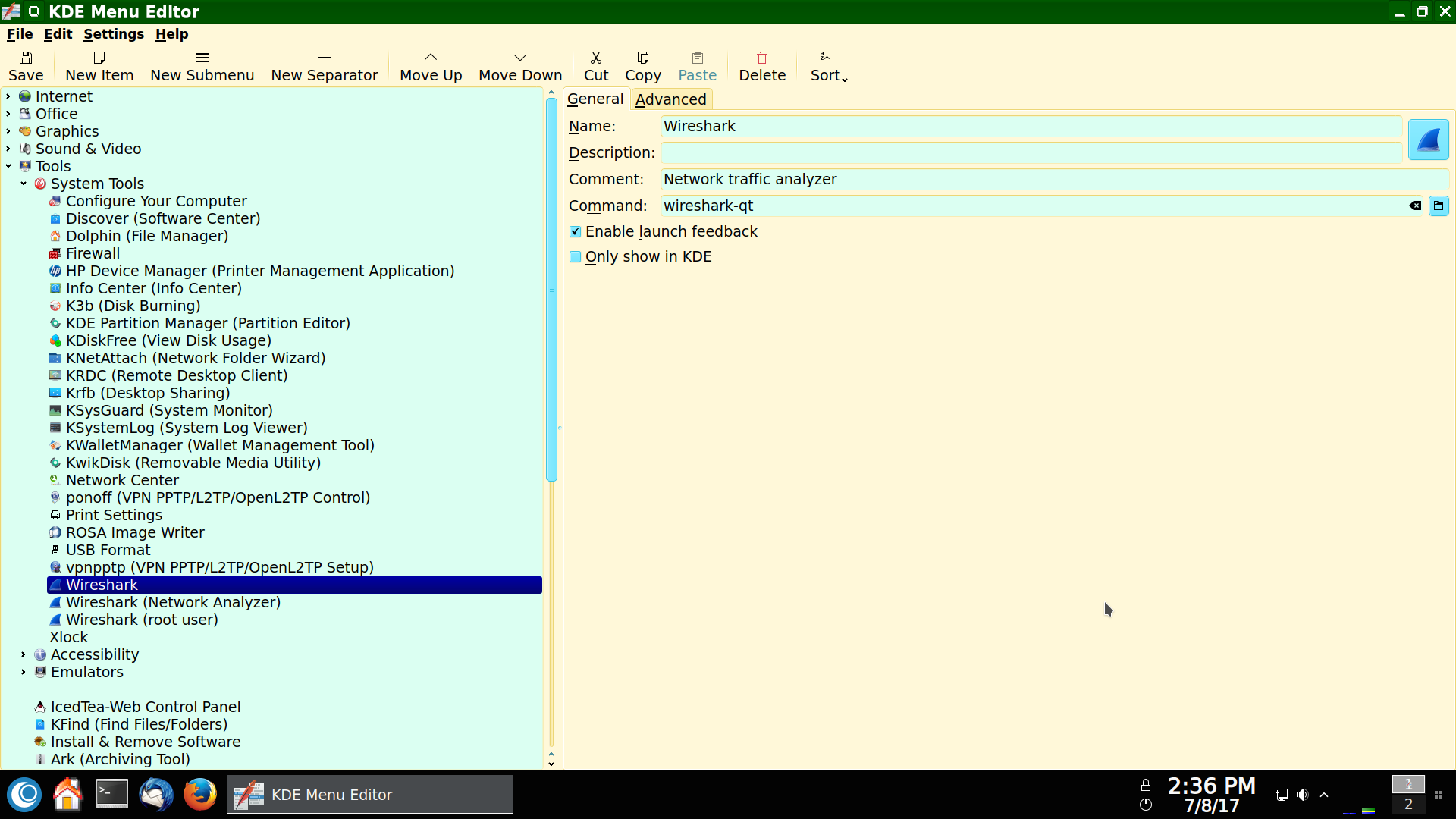Open the File menu
The height and width of the screenshot is (819, 1456).
(x=20, y=34)
